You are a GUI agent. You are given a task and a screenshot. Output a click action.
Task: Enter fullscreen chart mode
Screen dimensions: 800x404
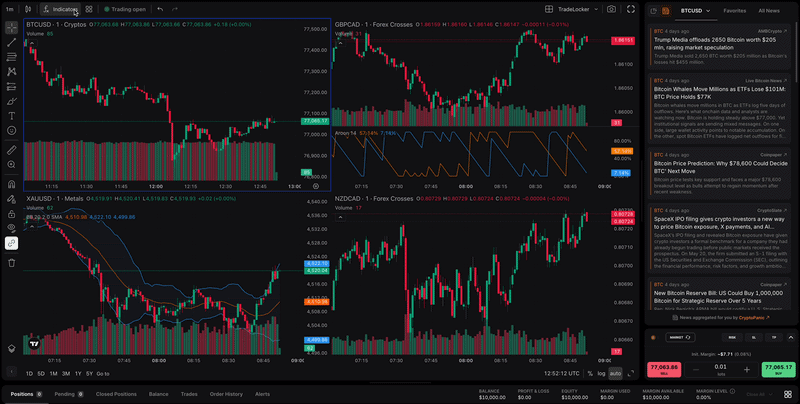(x=631, y=9)
